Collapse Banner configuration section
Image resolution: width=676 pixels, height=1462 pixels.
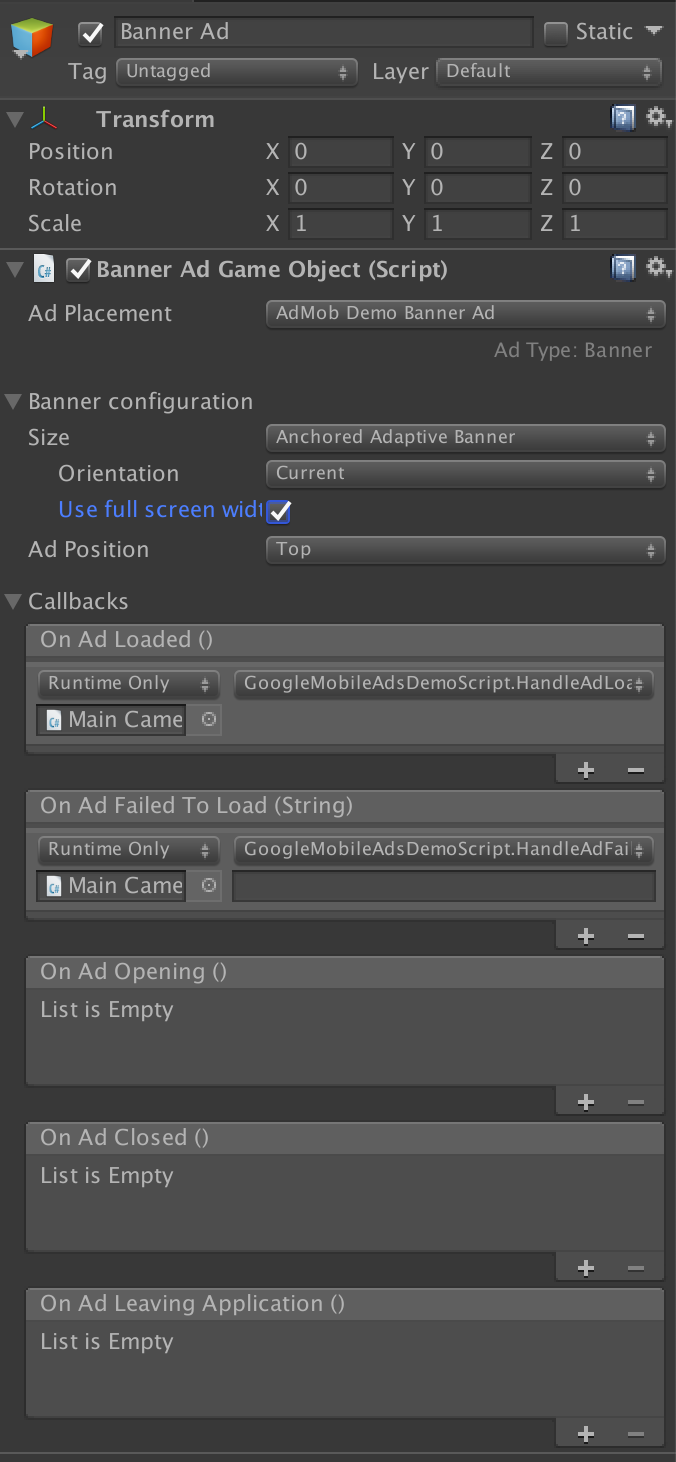[x=13, y=402]
